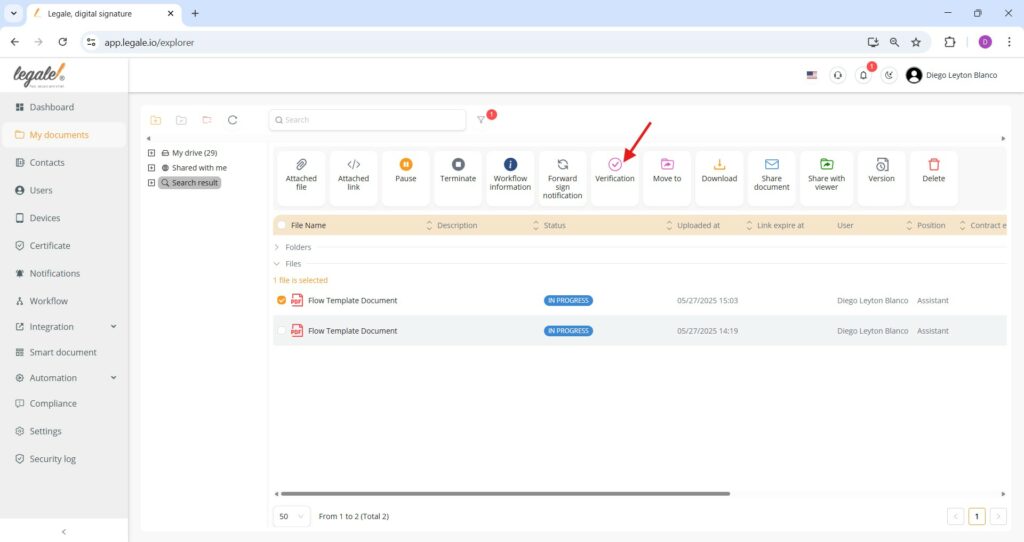Screen dimensions: 1024x542
Task: Expand the Shared with me node
Action: tap(152, 168)
